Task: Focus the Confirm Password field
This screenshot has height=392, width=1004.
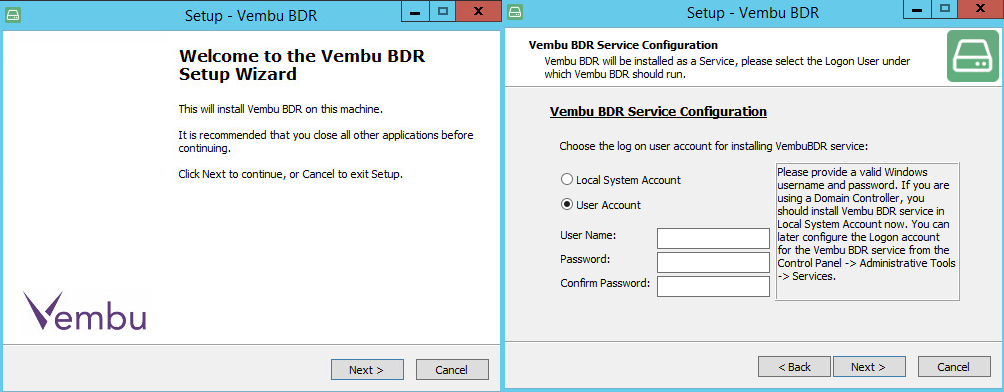Action: (713, 286)
